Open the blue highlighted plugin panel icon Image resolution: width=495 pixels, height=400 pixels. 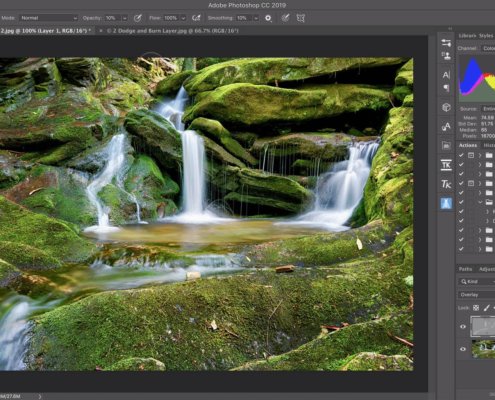(x=446, y=203)
